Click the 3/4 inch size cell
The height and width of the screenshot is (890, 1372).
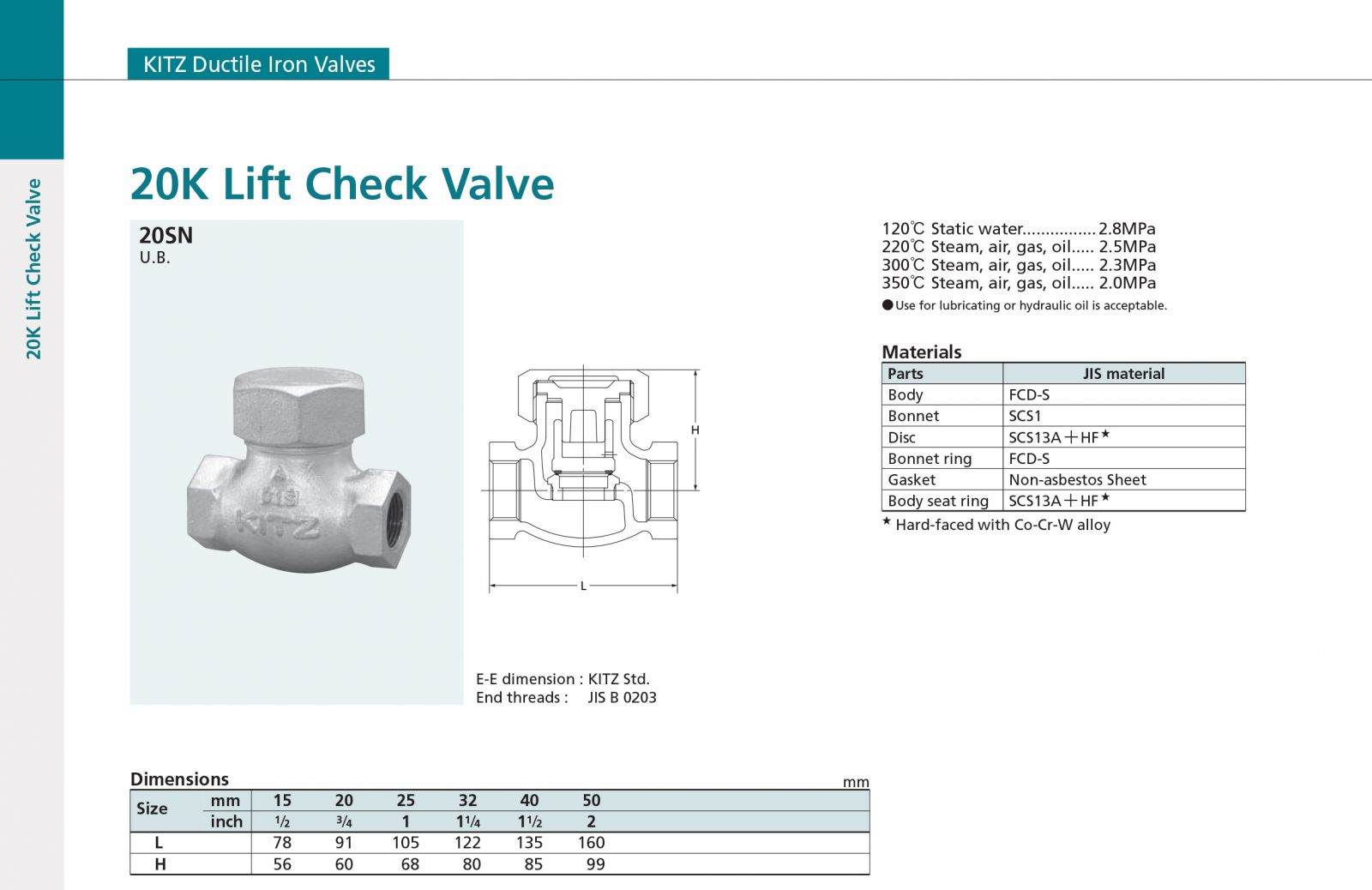(344, 821)
